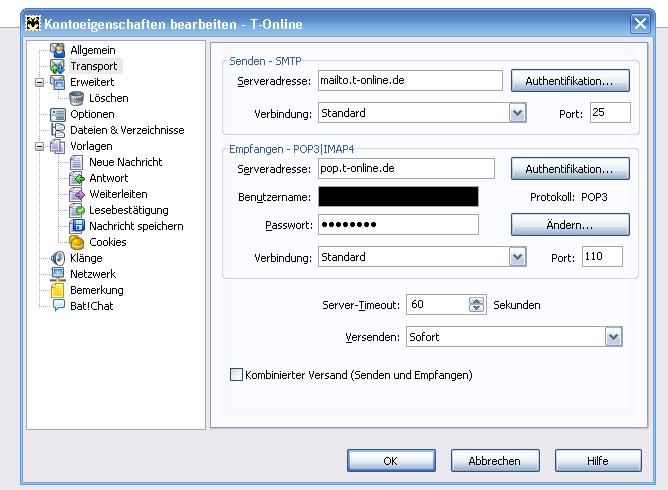Collapse the Erweitert tree node
Screen dimensions: 668x490
(39, 82)
